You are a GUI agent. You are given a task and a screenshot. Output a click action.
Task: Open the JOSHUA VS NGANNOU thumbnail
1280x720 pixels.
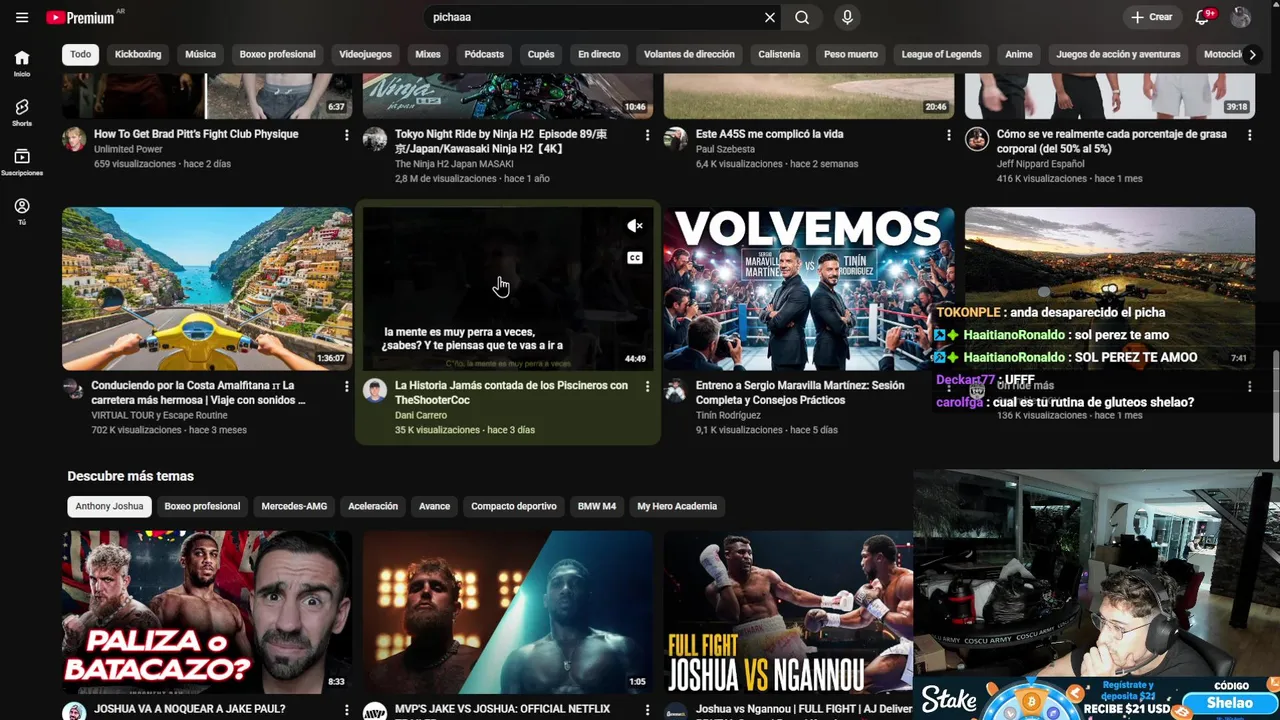(x=788, y=612)
